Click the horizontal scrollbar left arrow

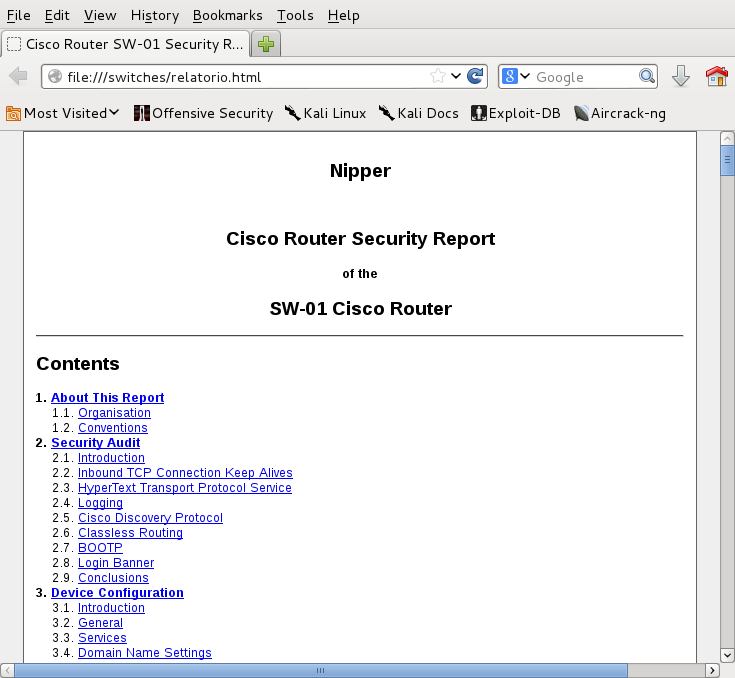[x=7, y=670]
